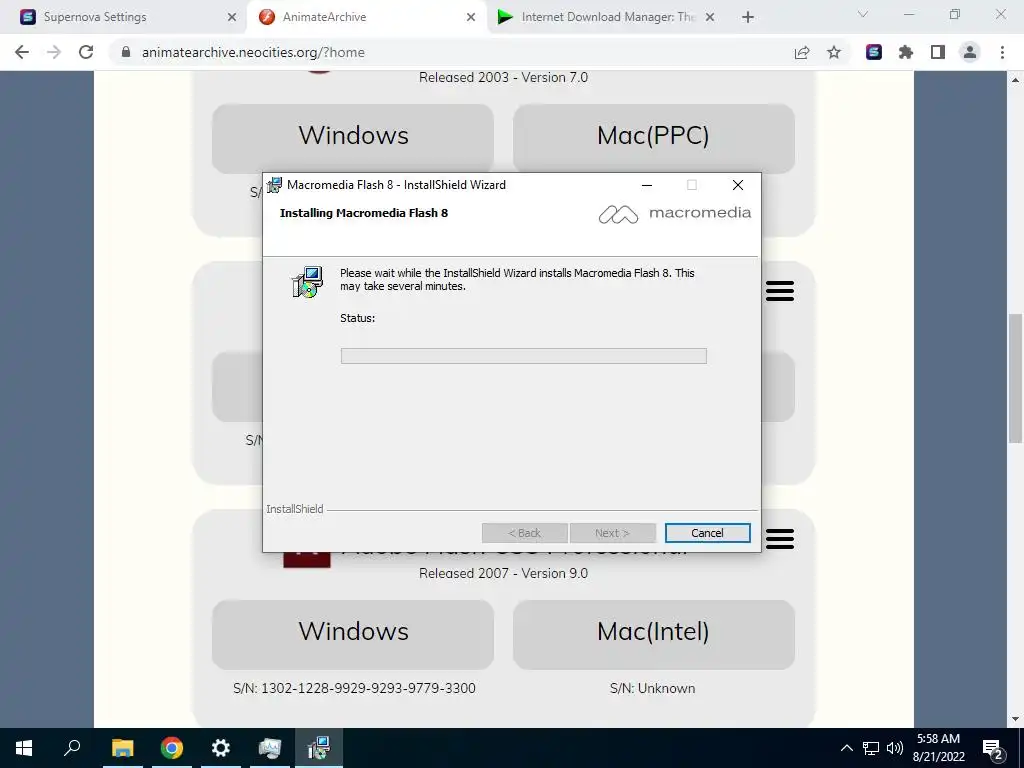Open the volume tray icon
Viewport: 1024px width, 768px height.
coord(895,748)
